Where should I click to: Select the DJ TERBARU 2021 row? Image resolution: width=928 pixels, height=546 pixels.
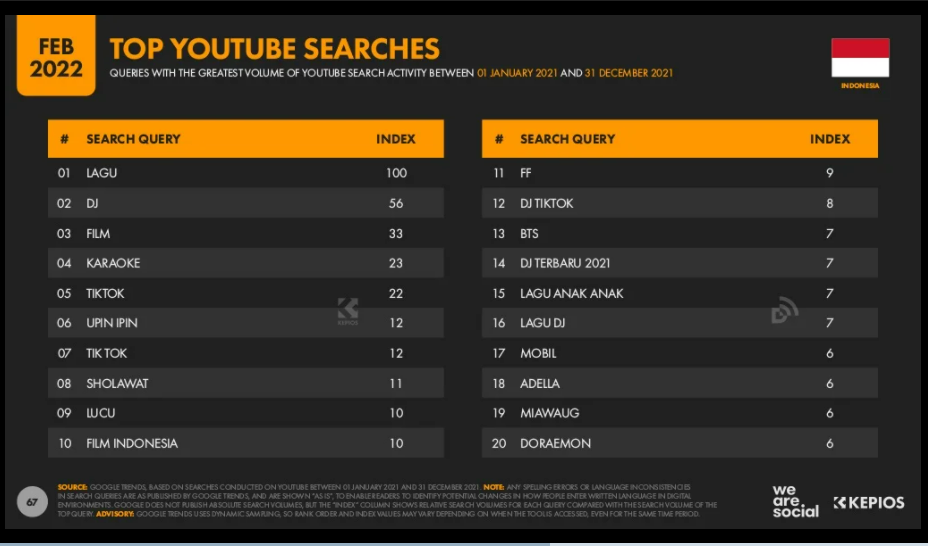tap(680, 263)
